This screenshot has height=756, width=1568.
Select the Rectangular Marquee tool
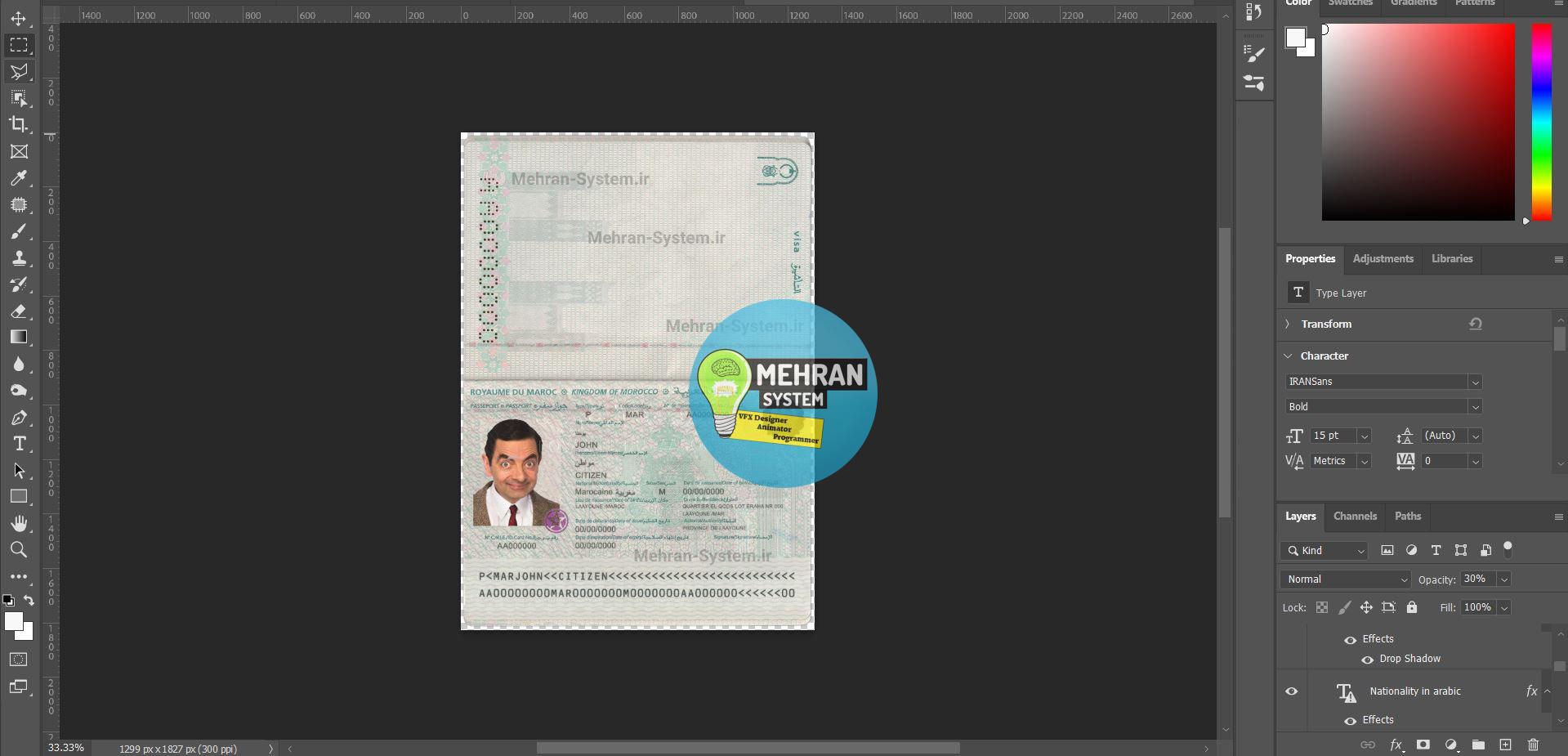[x=18, y=45]
